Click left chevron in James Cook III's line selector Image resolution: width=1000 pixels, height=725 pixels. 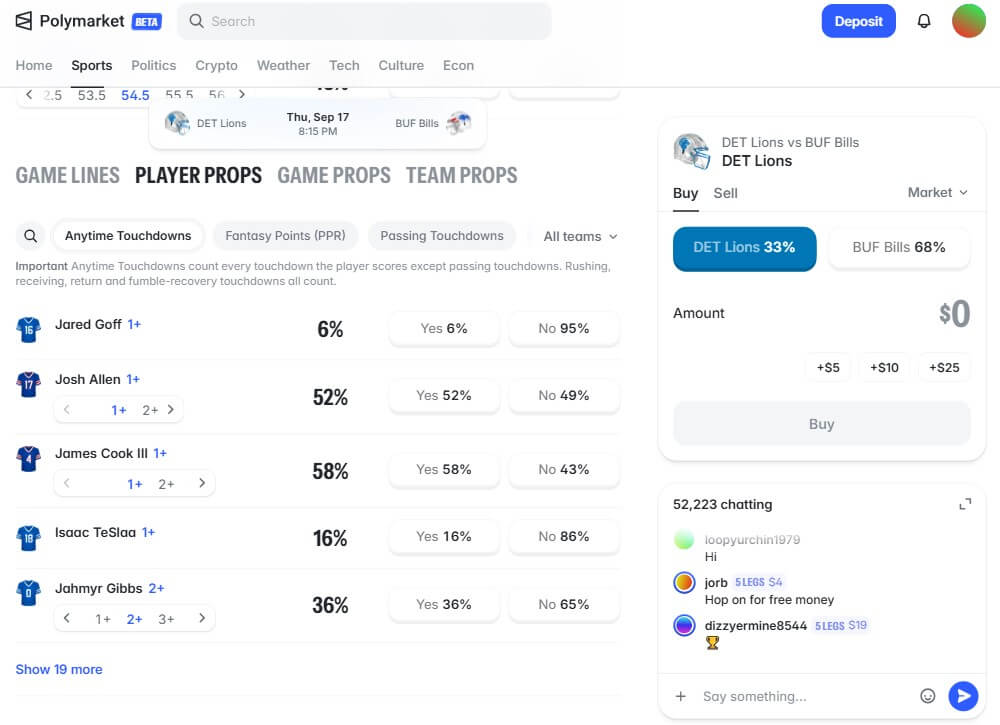click(67, 483)
